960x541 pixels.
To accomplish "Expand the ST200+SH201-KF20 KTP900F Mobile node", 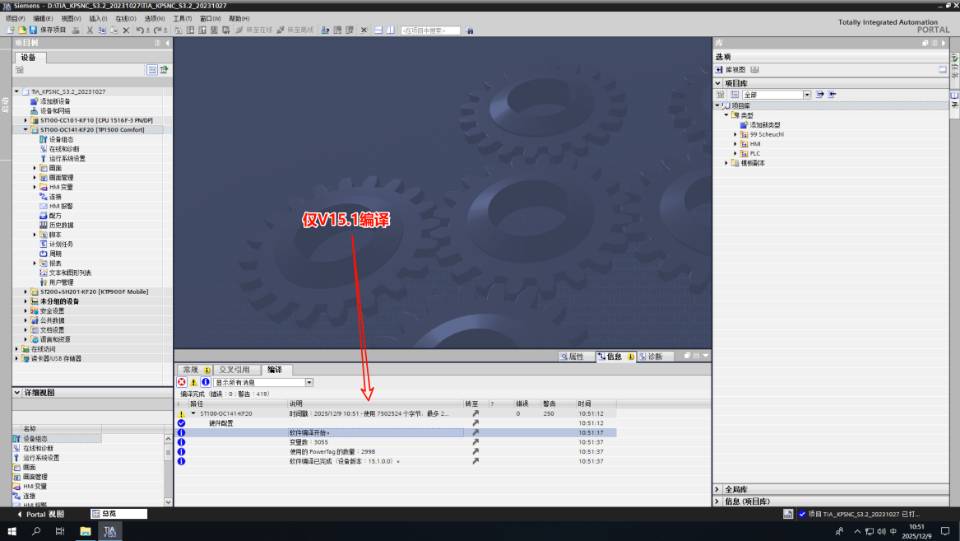I will (25, 292).
